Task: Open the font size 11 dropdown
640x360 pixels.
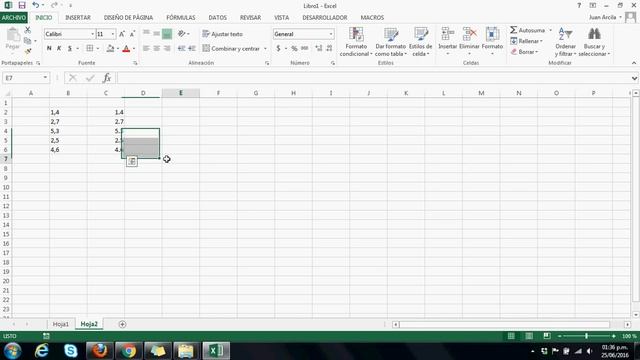Action: pyautogui.click(x=113, y=34)
